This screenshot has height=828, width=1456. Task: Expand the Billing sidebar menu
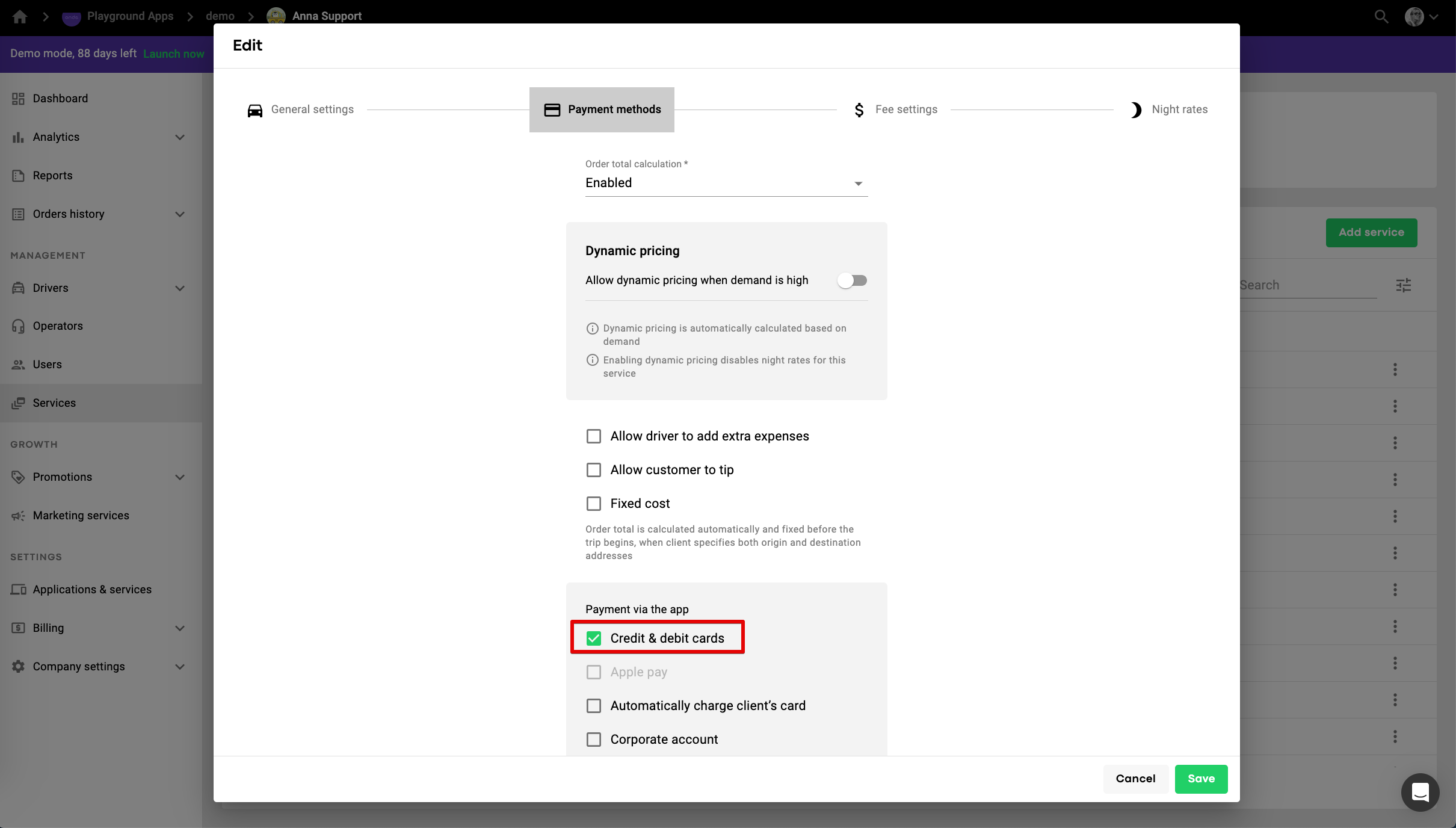179,628
